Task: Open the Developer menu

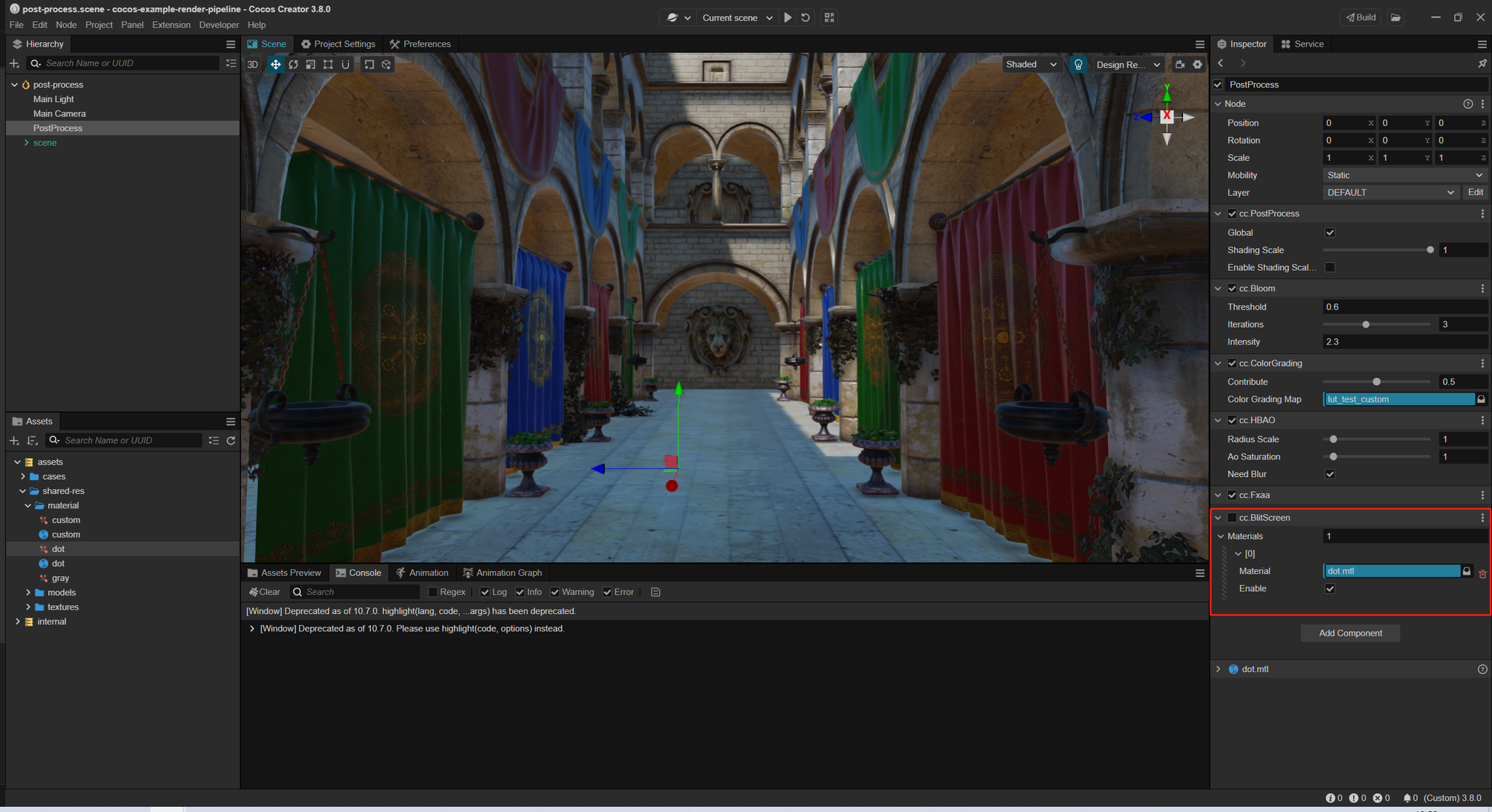Action: 219,25
